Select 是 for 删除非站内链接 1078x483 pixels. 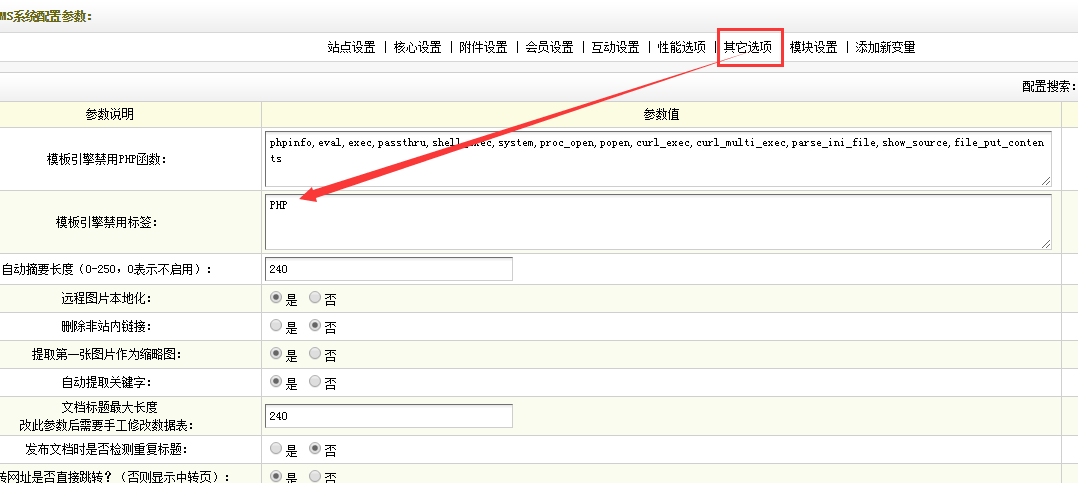pos(277,326)
